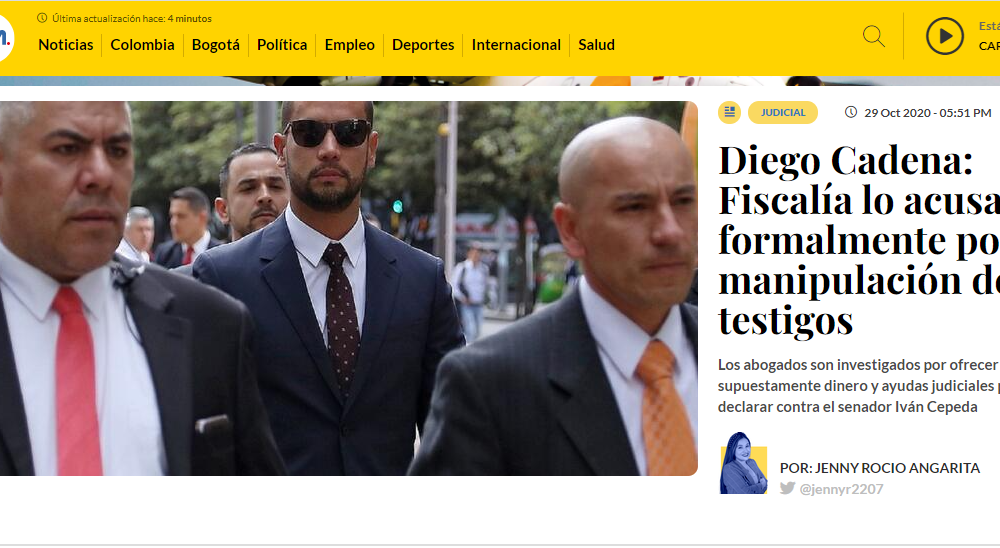The width and height of the screenshot is (1000, 548).
Task: Click the last-update clock icon
Action: (42, 18)
